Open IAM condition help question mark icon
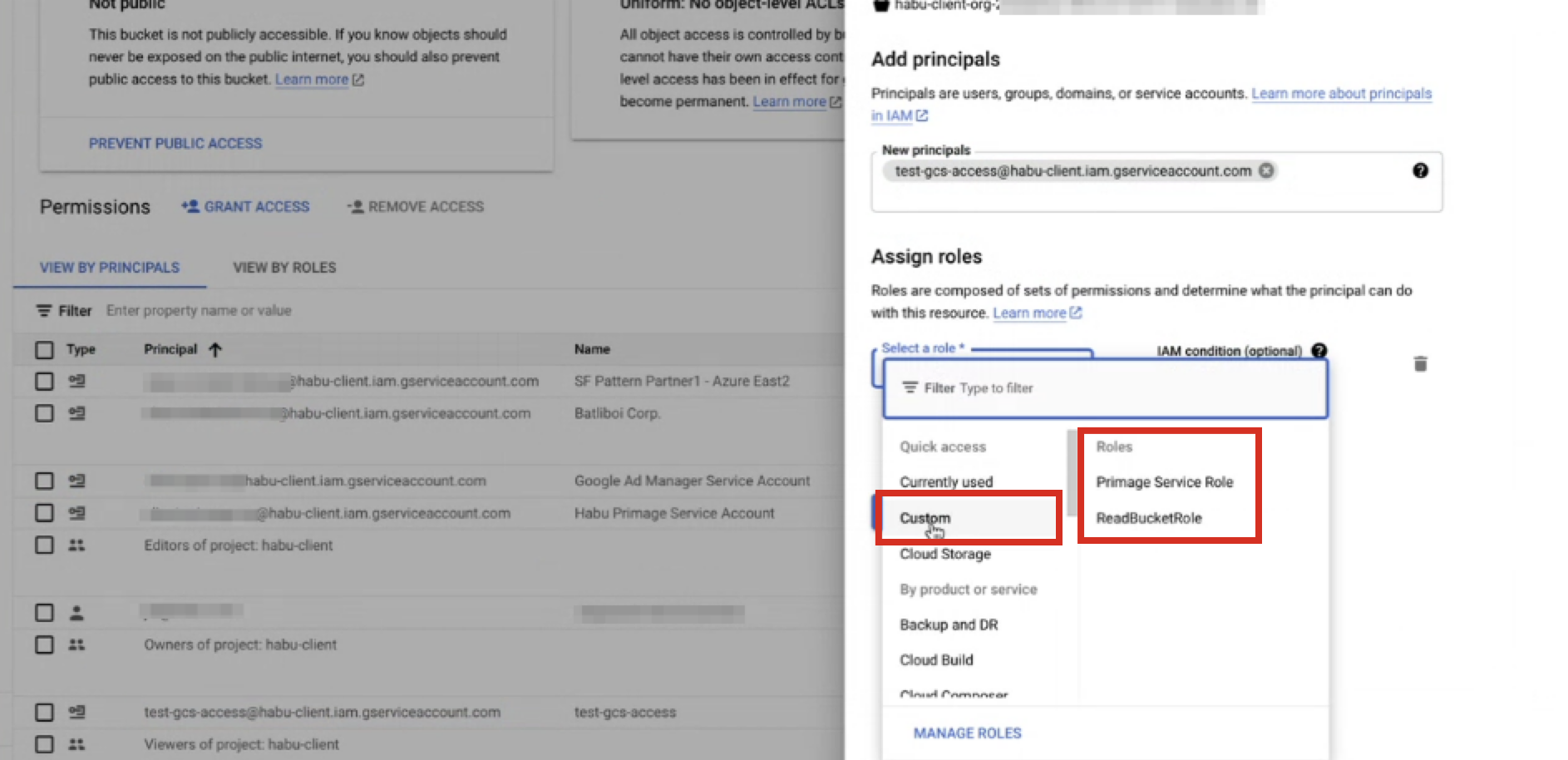Viewport: 1568px width, 760px height. click(1319, 351)
